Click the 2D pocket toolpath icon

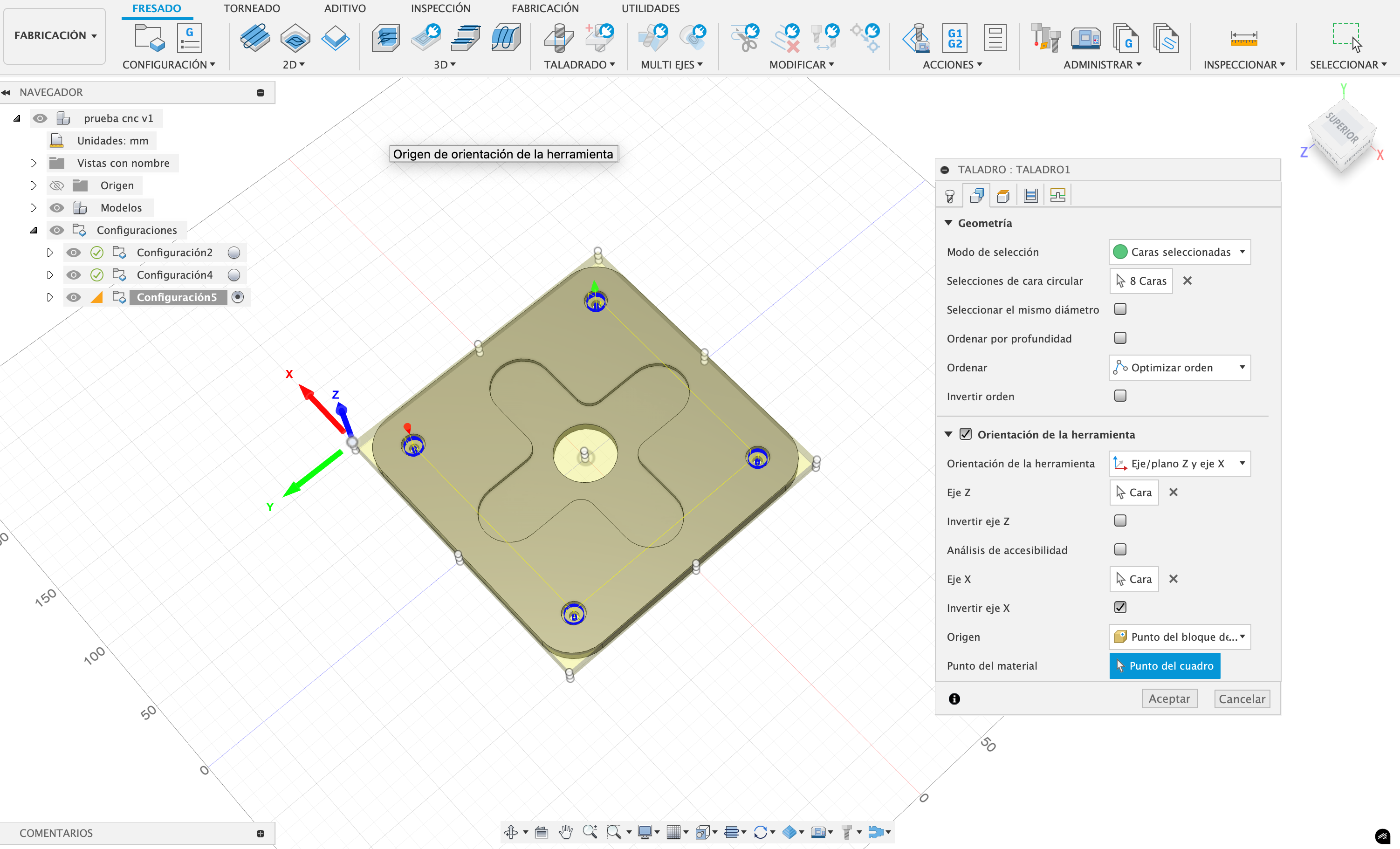(x=295, y=38)
